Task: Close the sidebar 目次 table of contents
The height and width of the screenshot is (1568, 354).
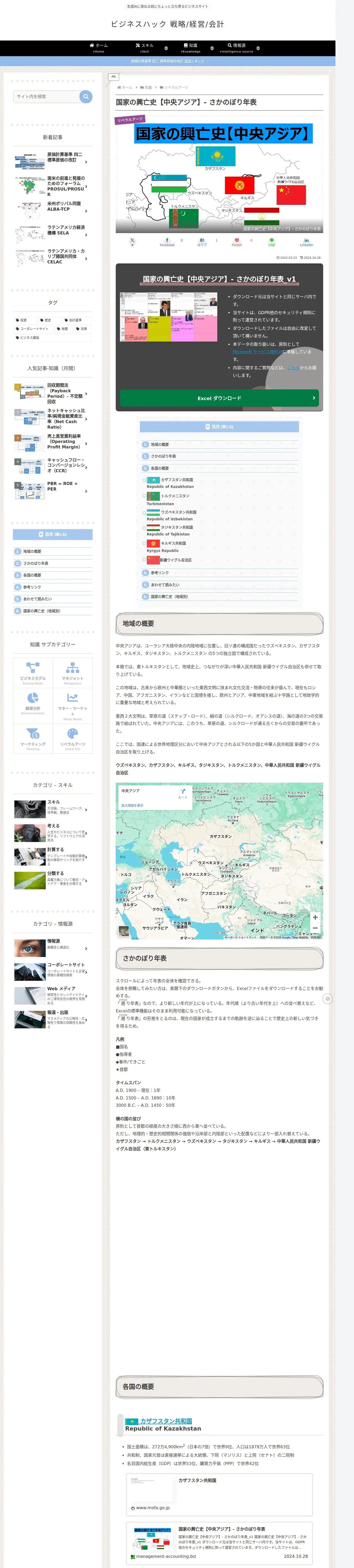Action: [53, 534]
